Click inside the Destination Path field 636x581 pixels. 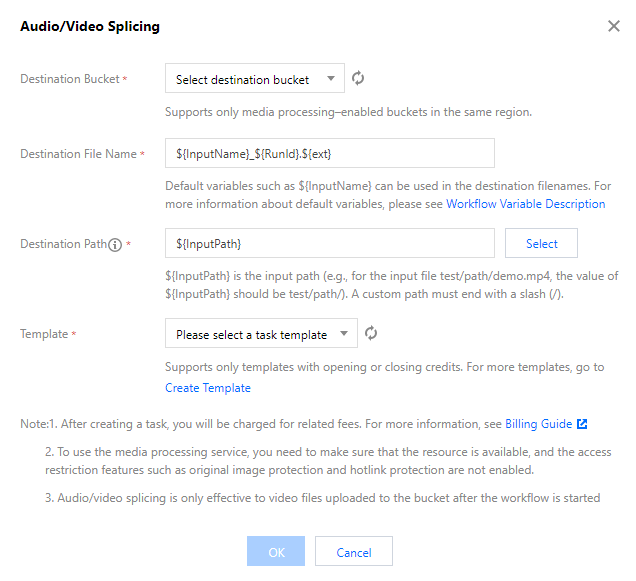[329, 243]
